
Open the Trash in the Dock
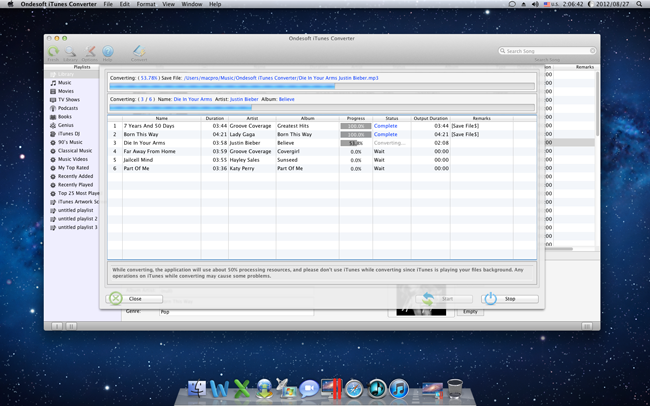[x=455, y=389]
